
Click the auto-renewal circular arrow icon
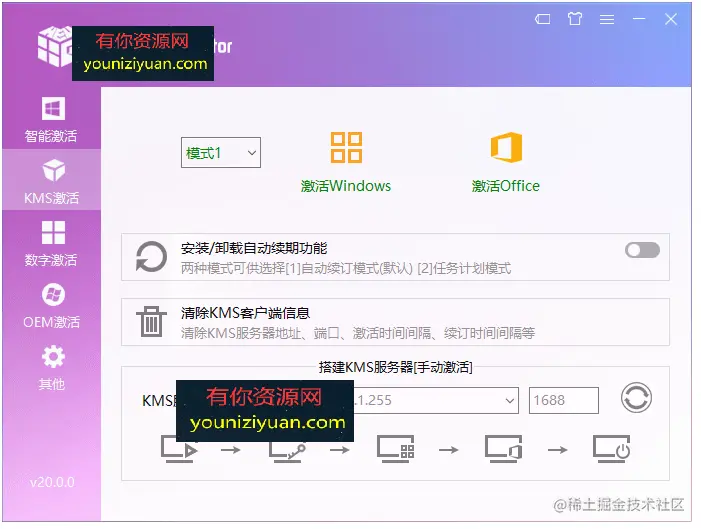pyautogui.click(x=151, y=257)
